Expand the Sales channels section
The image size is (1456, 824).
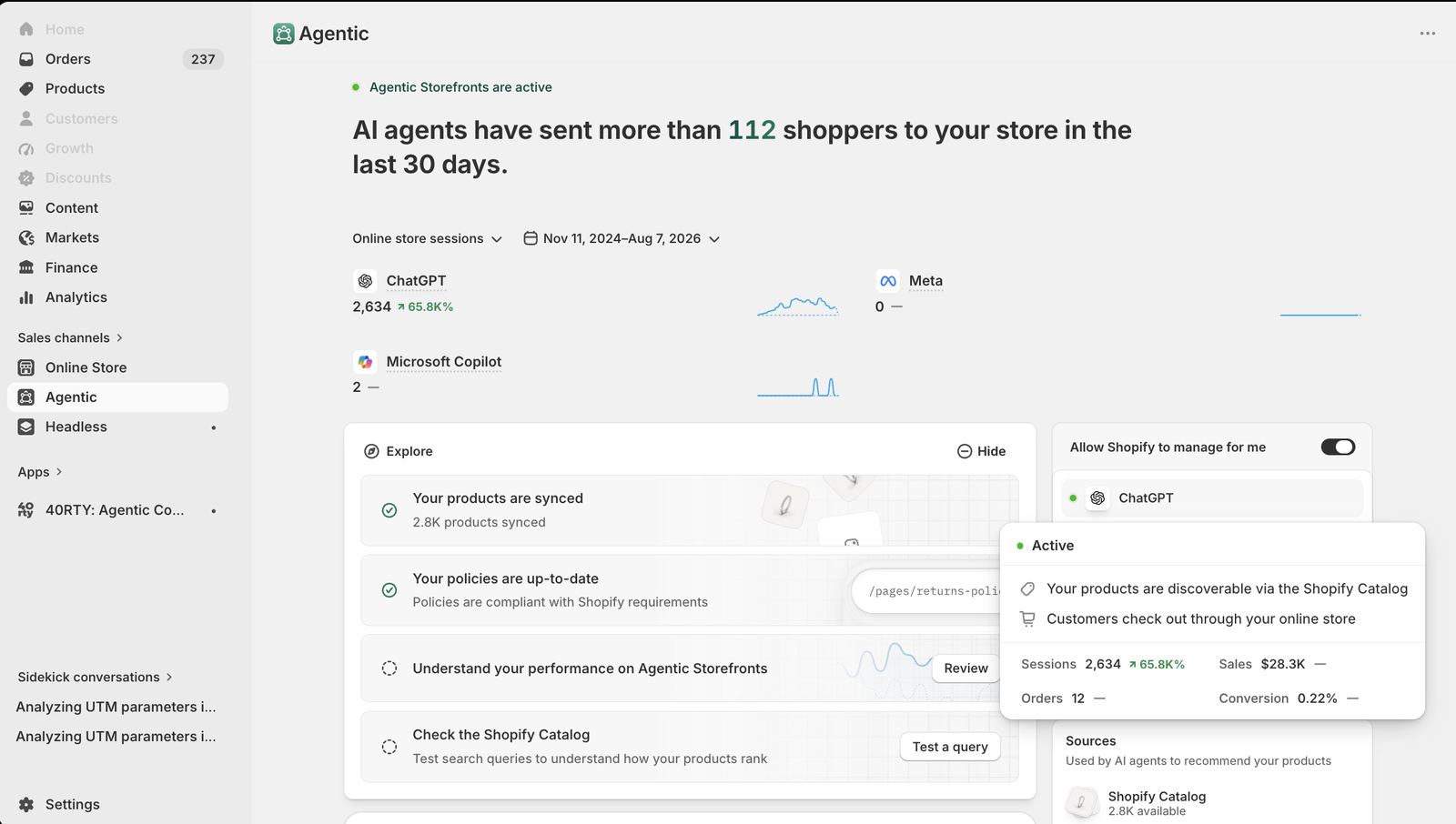pyautogui.click(x=70, y=337)
